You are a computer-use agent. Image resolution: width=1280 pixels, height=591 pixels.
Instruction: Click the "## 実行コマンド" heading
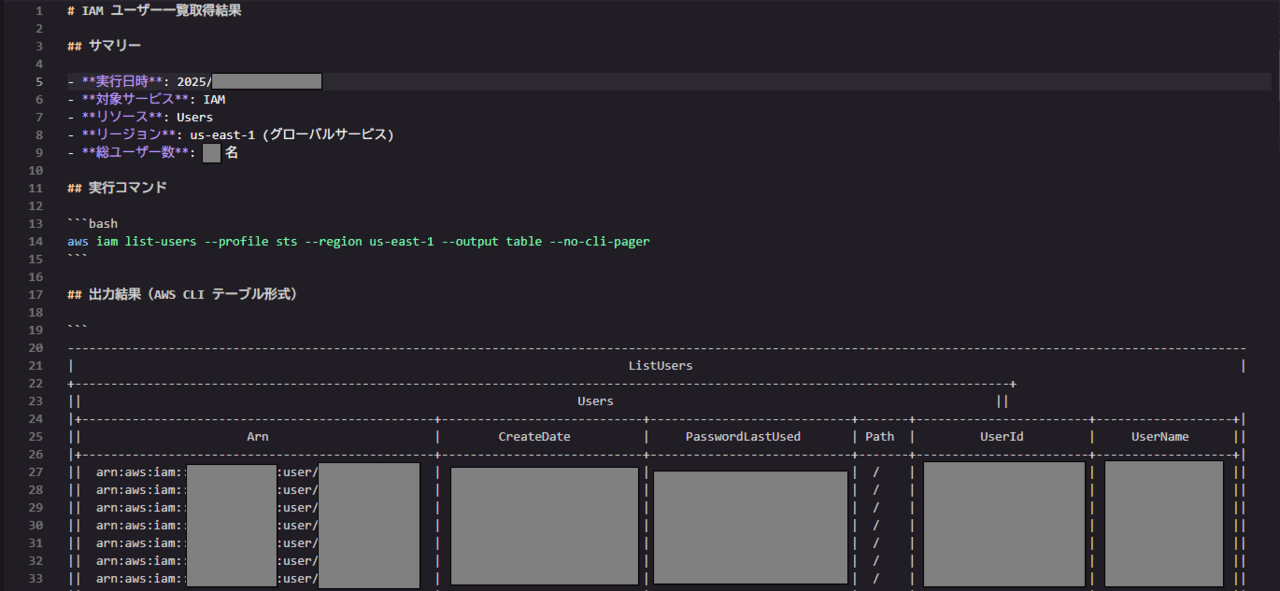click(x=117, y=188)
